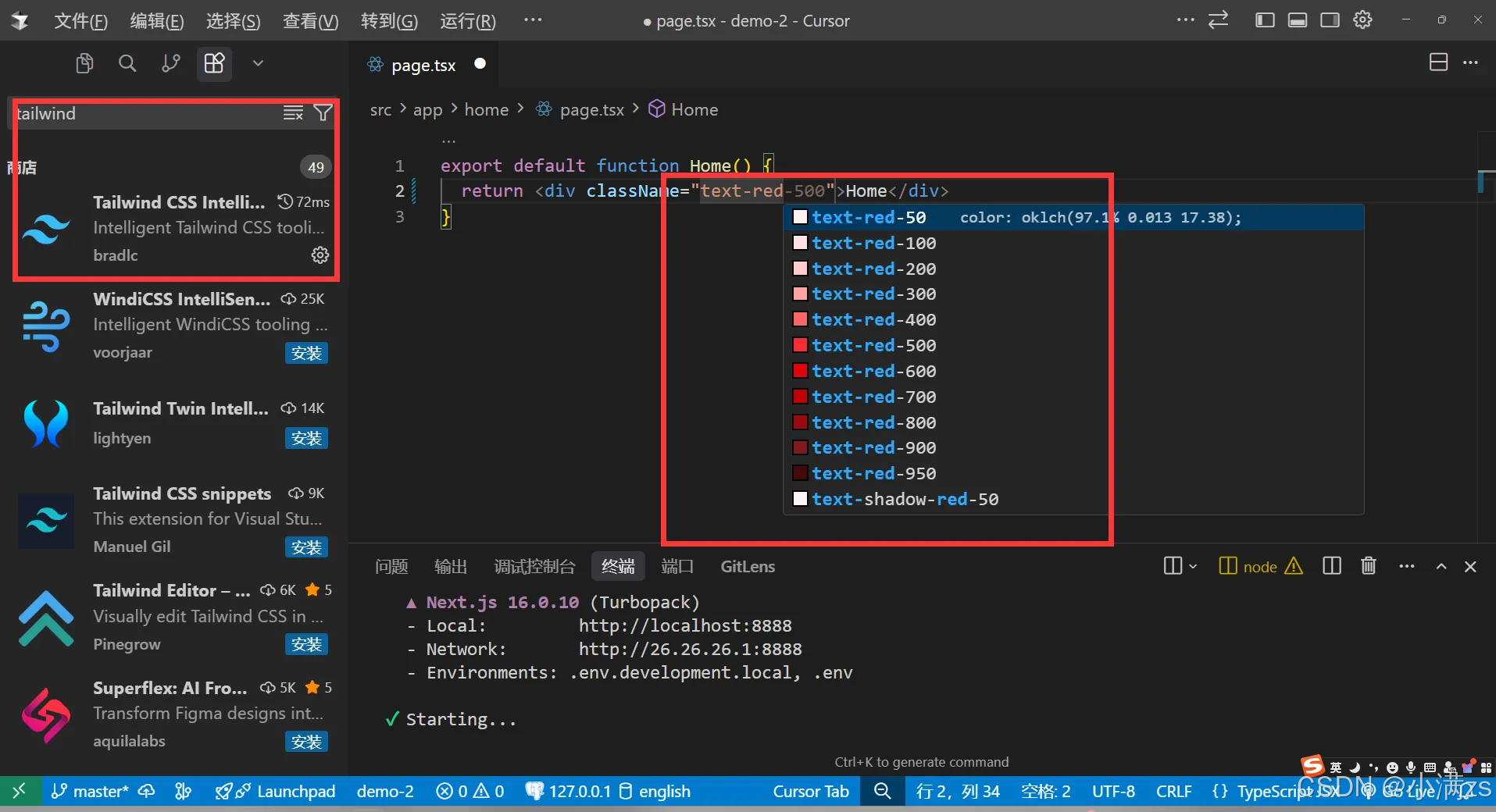Image resolution: width=1496 pixels, height=812 pixels.
Task: Change CRLF line ending setting
Action: (1173, 791)
